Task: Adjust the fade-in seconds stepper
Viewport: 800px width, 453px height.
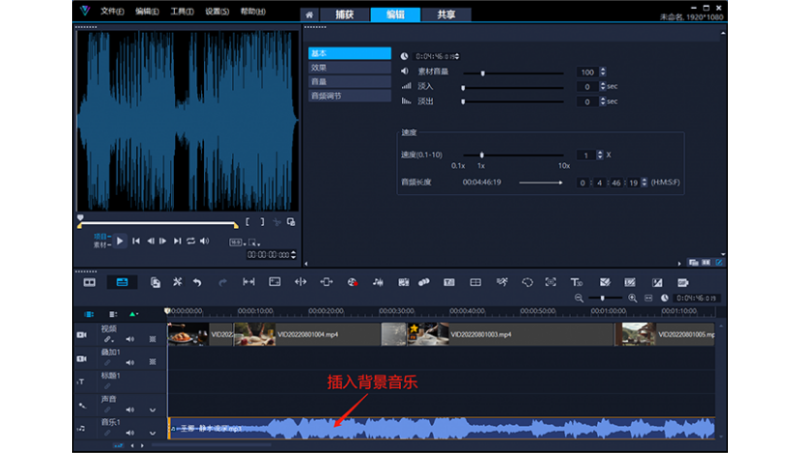Action: tap(603, 87)
